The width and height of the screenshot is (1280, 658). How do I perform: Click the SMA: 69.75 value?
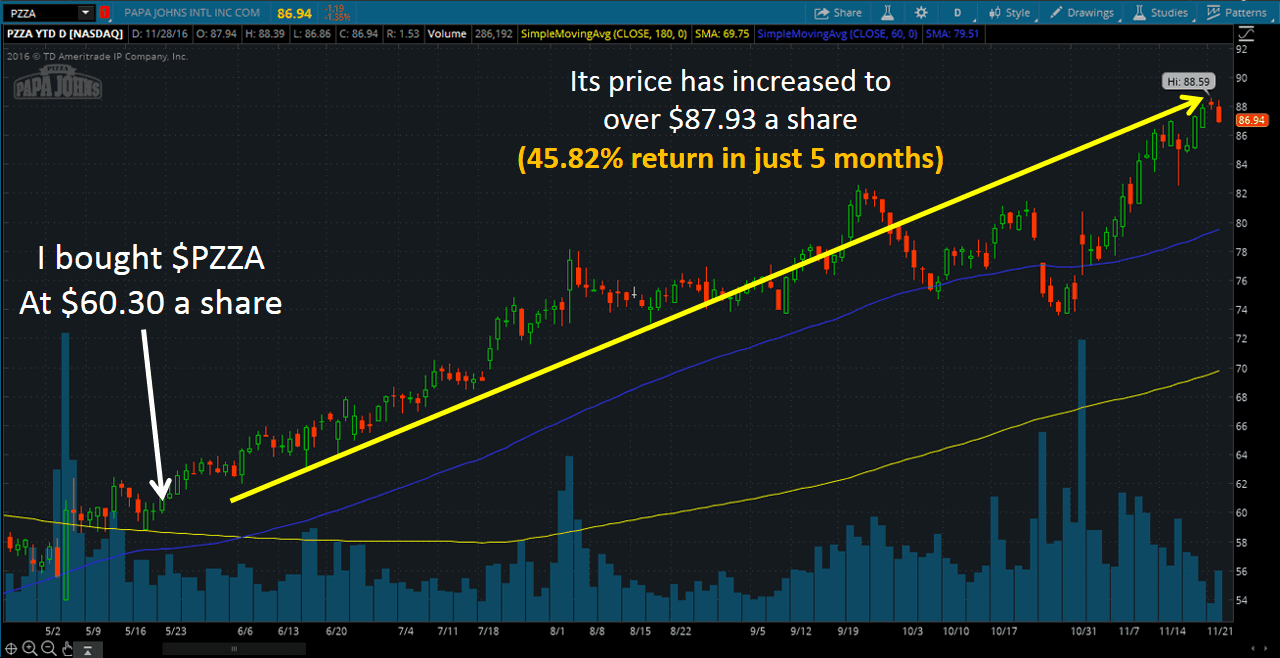click(725, 34)
